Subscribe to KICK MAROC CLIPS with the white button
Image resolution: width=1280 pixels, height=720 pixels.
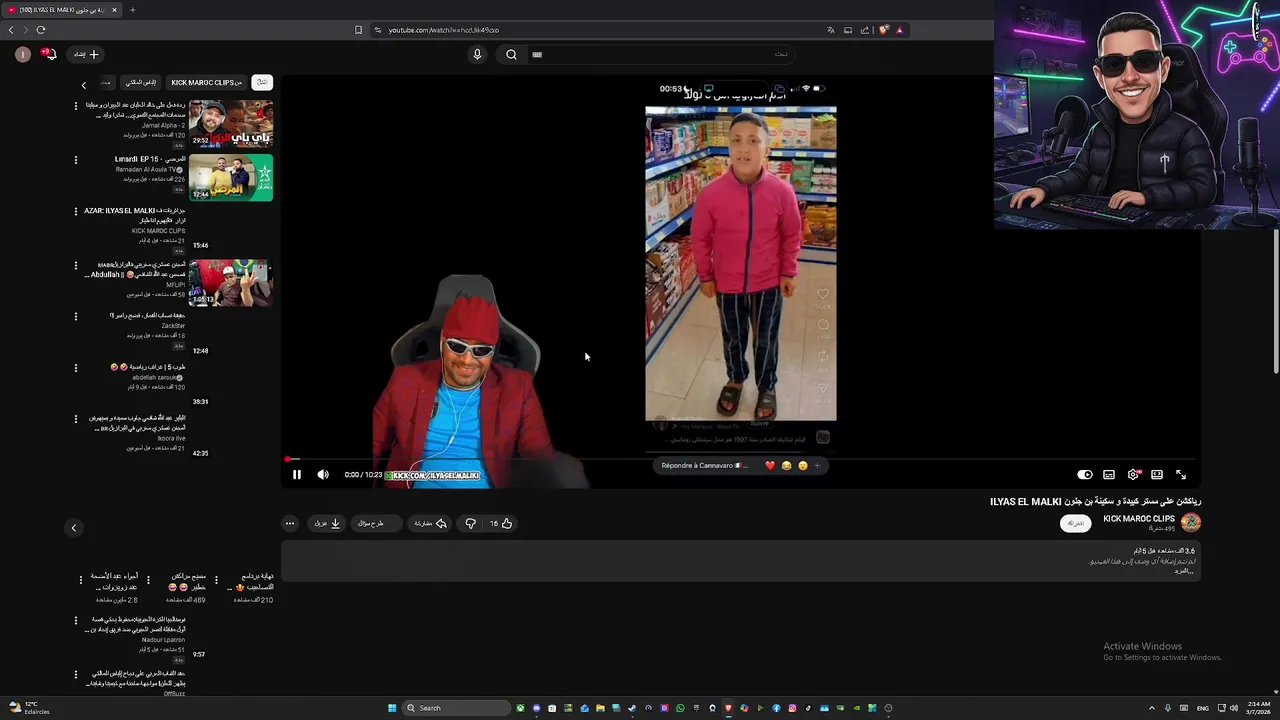[1076, 523]
